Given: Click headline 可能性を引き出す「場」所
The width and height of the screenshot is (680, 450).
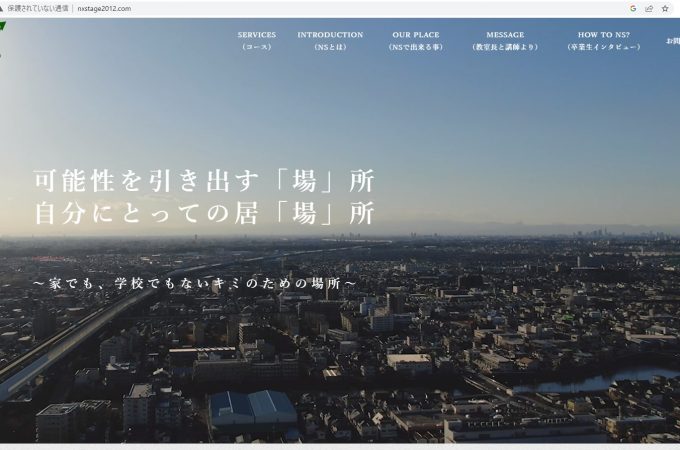Looking at the screenshot, I should coord(204,181).
